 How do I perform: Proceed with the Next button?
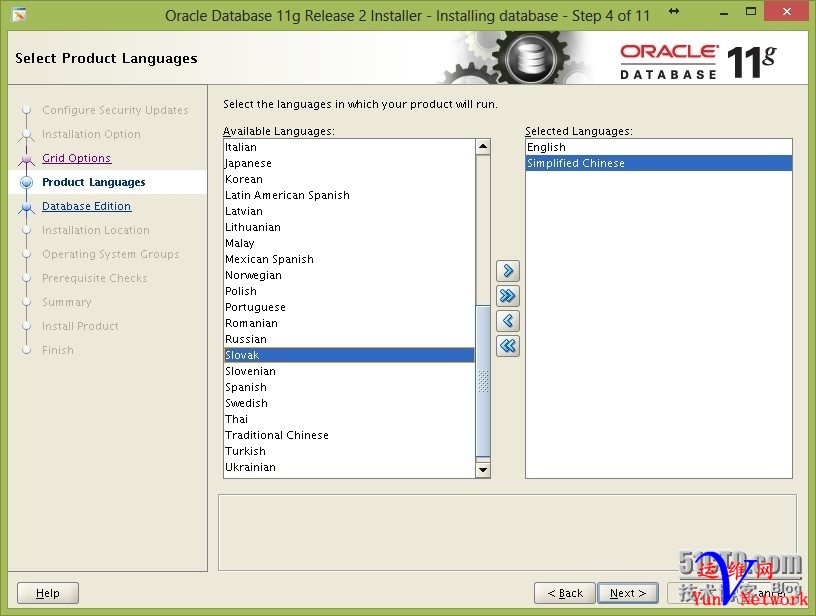(x=628, y=593)
